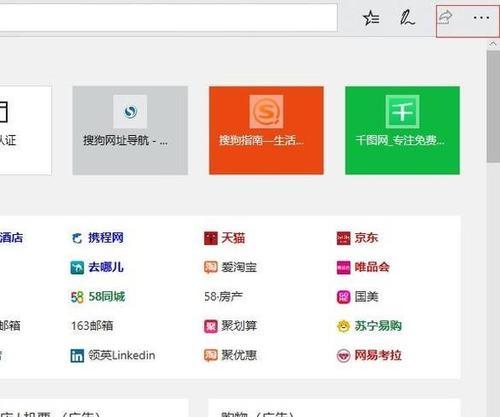
Task: Open the 千图网 green tile
Action: point(402,130)
